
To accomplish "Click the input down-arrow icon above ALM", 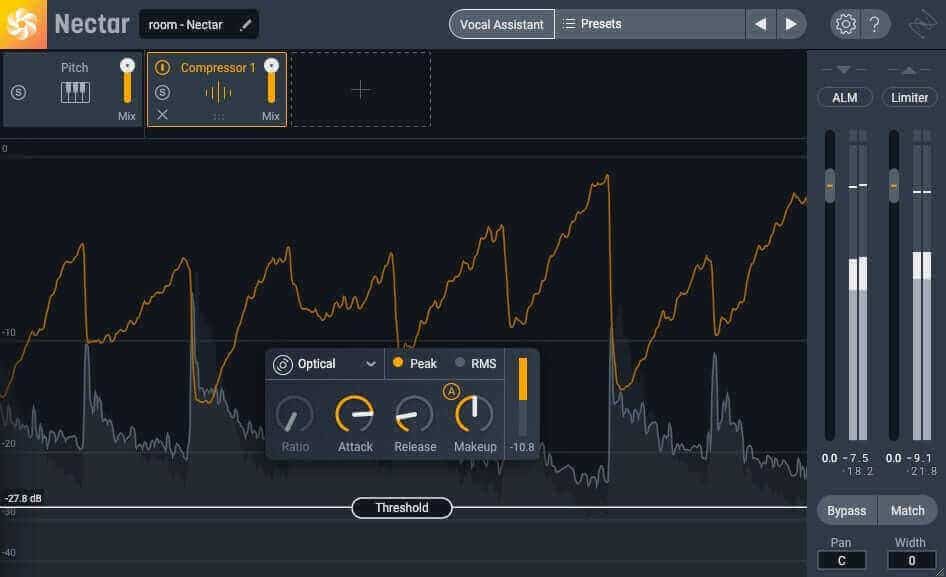I will 844,70.
